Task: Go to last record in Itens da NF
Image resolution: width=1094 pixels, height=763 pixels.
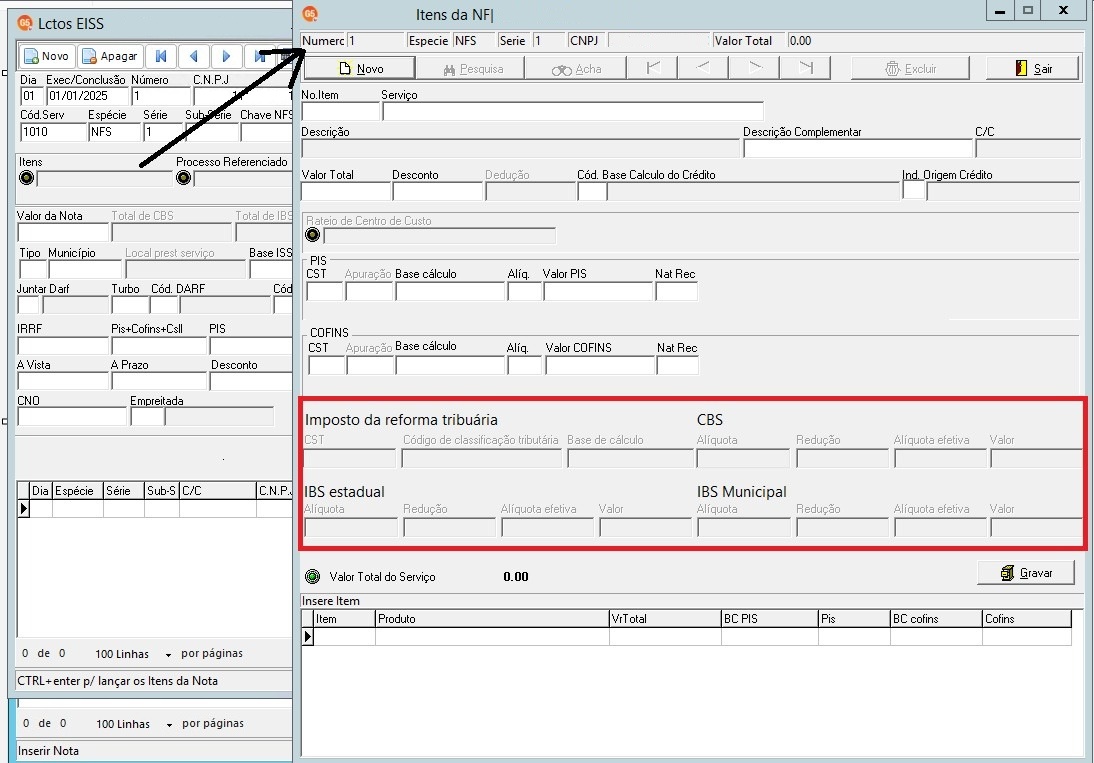Action: [806, 68]
